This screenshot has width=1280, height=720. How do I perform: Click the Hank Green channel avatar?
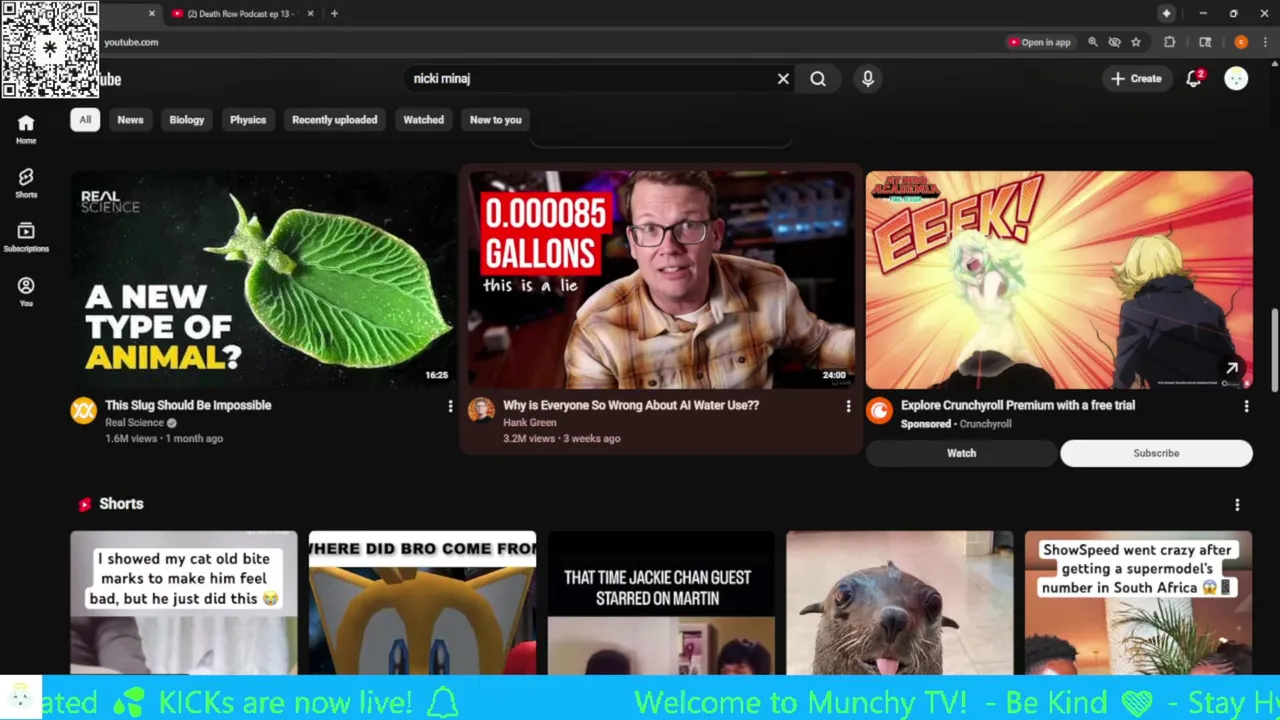click(481, 410)
